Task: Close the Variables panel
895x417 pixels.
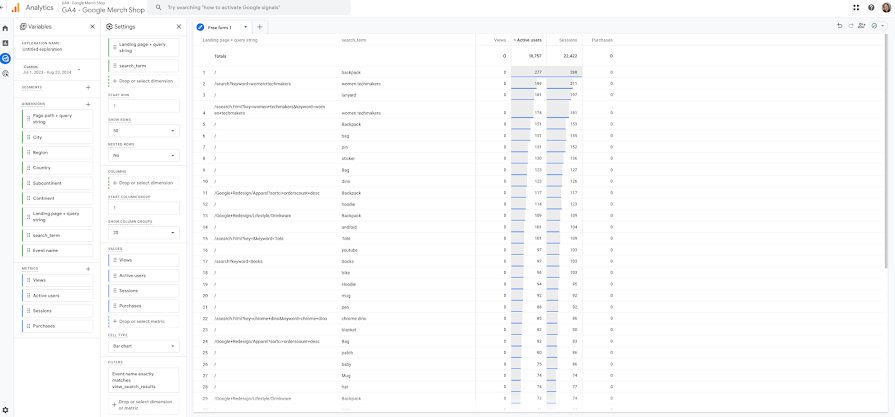Action: click(x=92, y=26)
